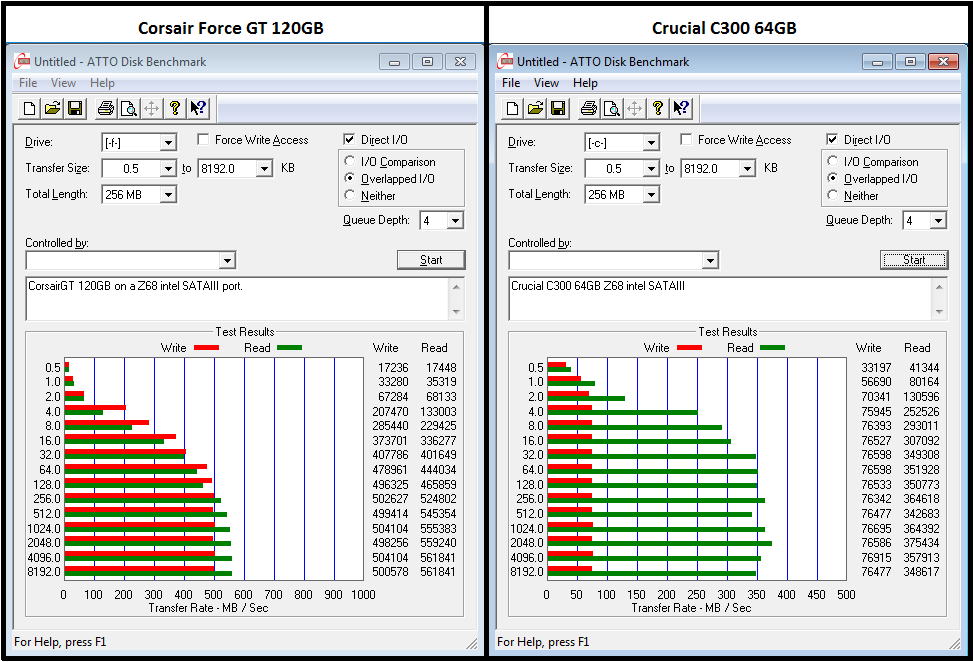The width and height of the screenshot is (973, 662).
Task: Open File menu in Crucial window
Action: (511, 83)
